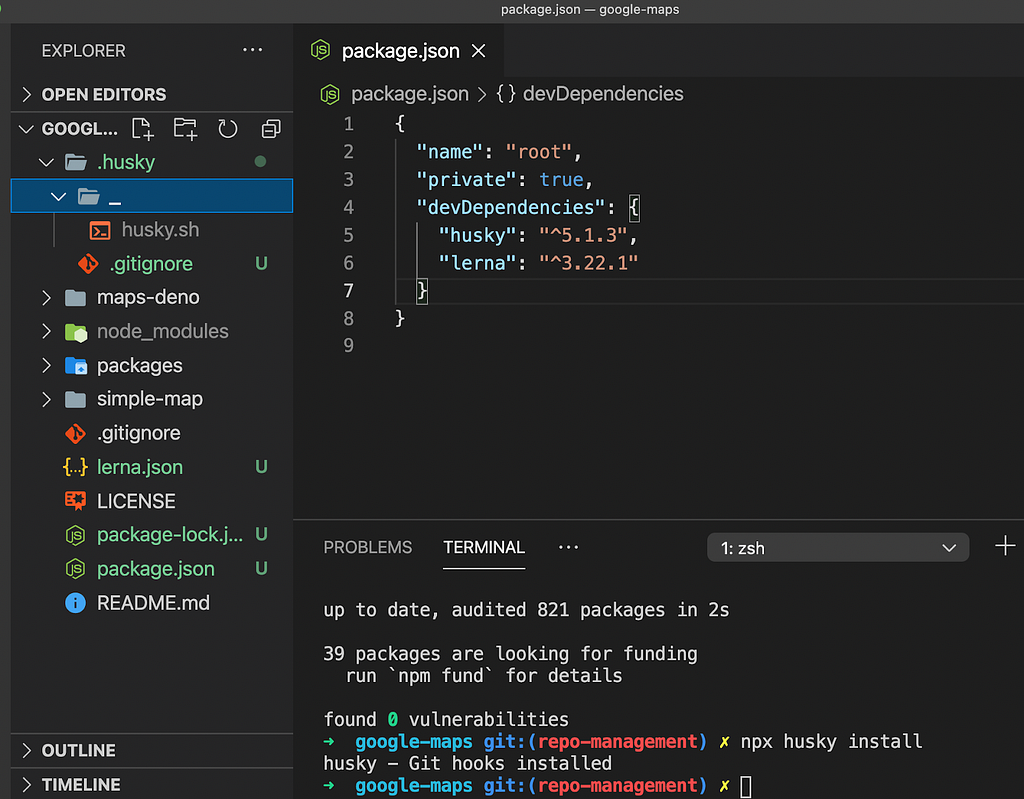This screenshot has width=1024, height=799.
Task: Expand the TIMELINE section
Action: [x=27, y=785]
